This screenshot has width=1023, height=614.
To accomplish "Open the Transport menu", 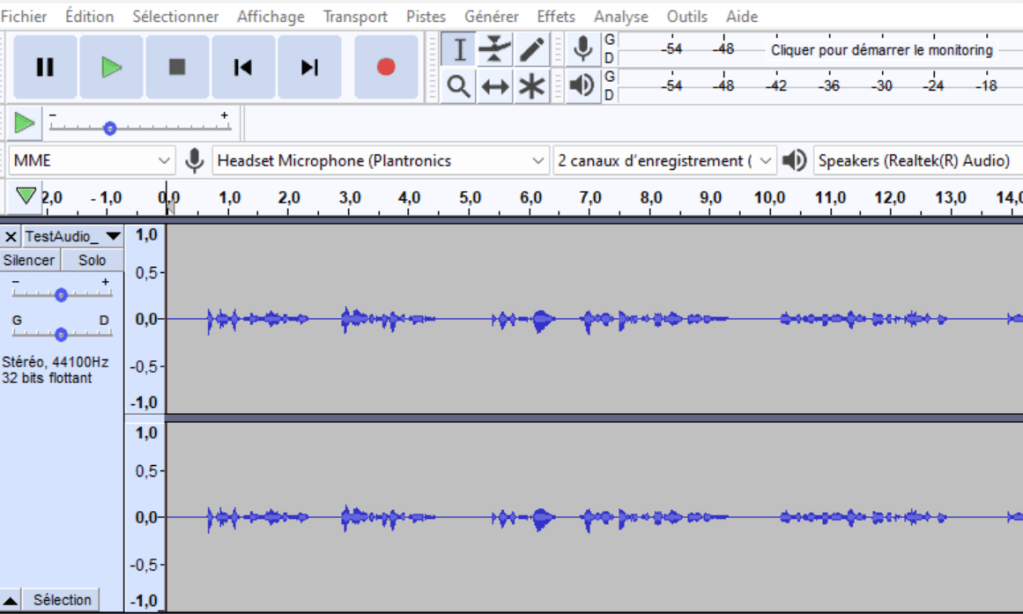I will tap(355, 16).
